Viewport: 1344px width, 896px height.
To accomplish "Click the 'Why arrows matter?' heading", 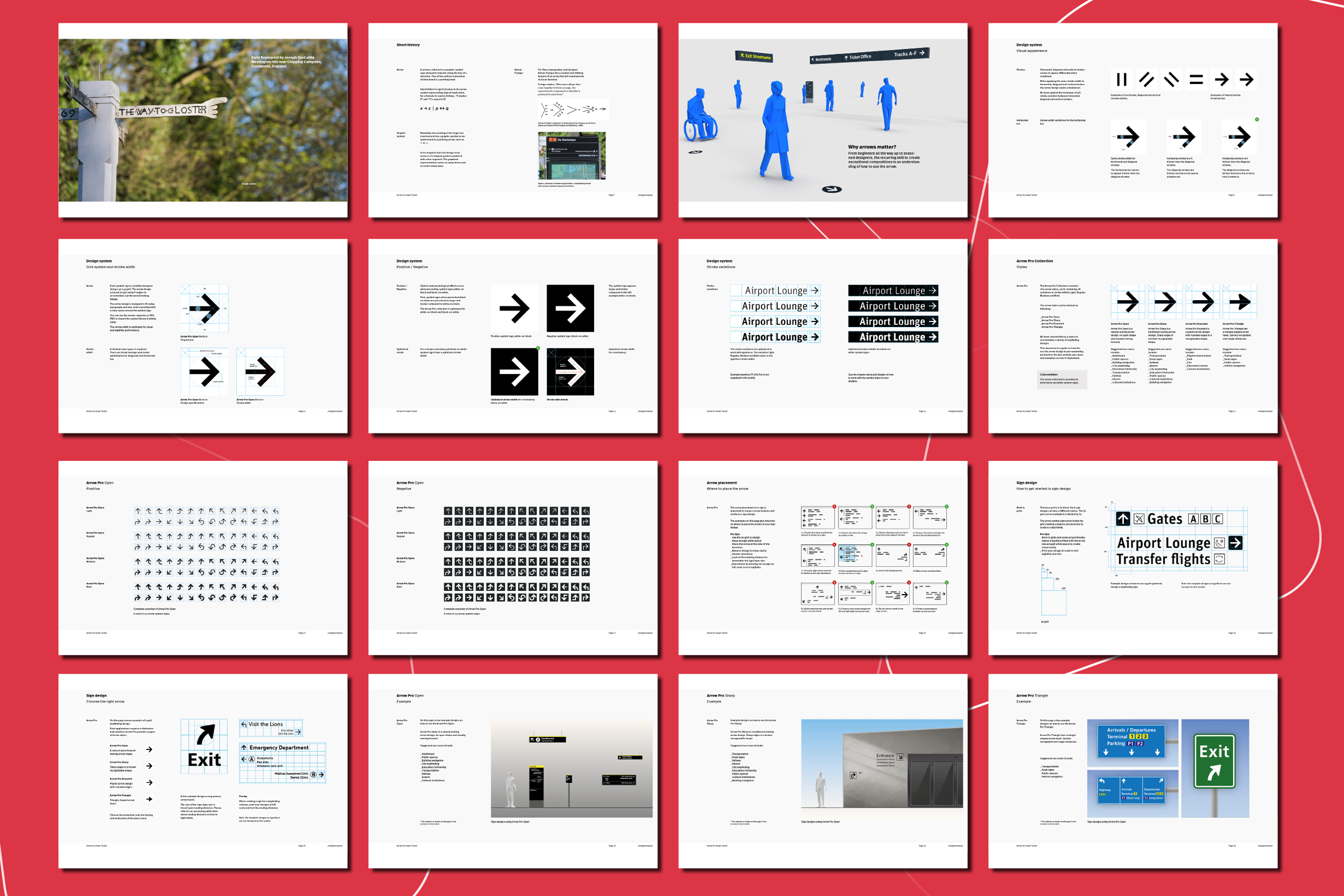I will click(x=872, y=147).
